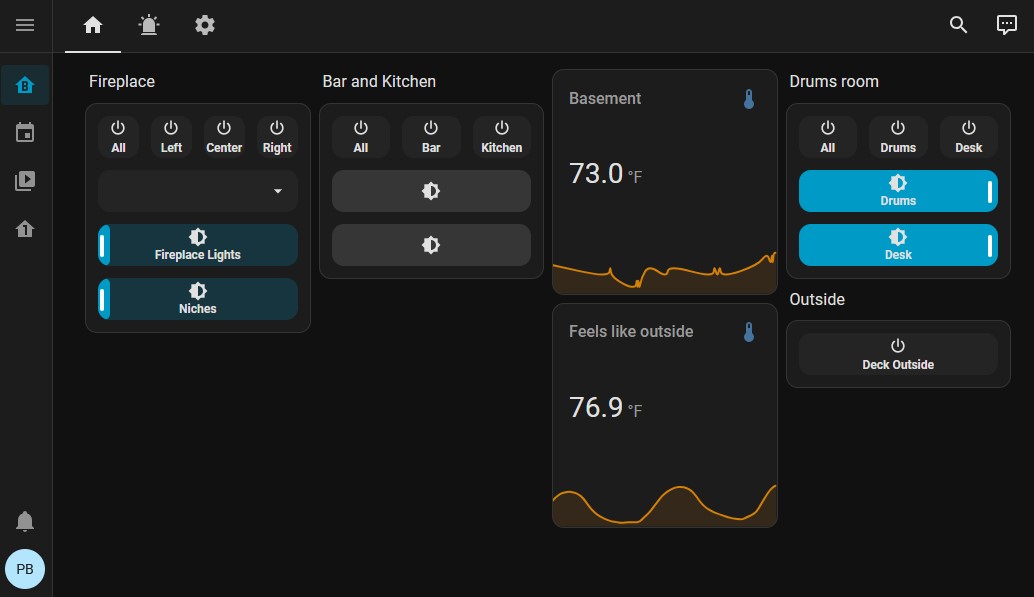Open the Feels like outside card
The height and width of the screenshot is (597, 1034).
click(665, 416)
